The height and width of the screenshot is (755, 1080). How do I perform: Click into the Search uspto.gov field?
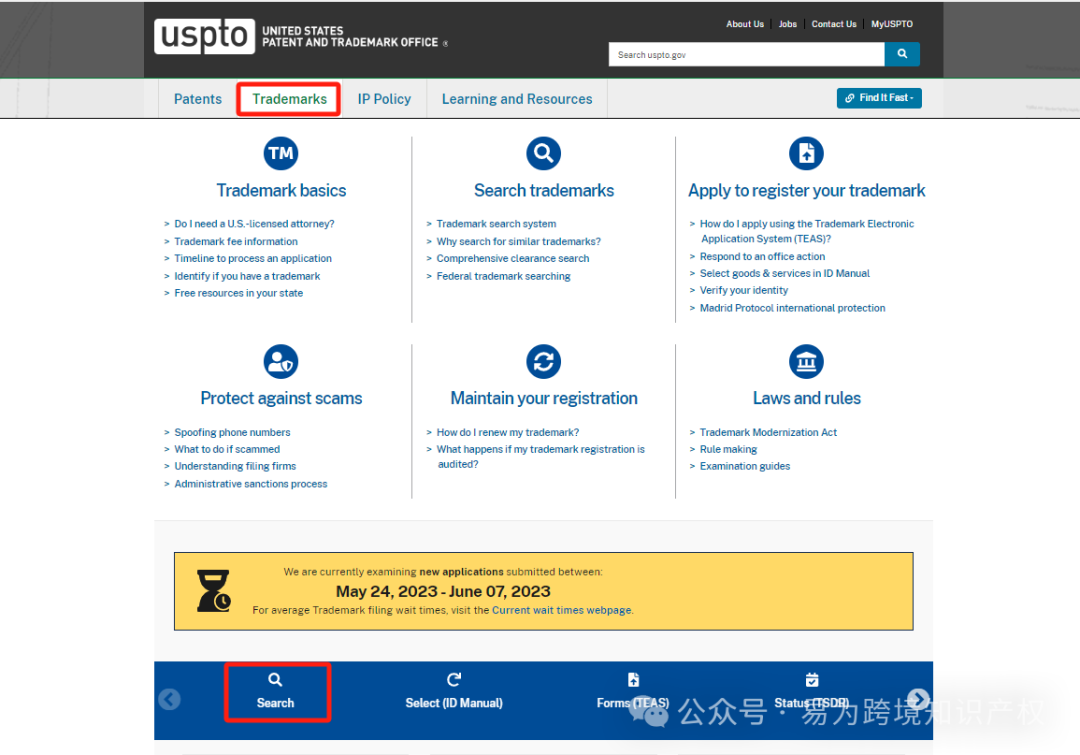tap(746, 54)
